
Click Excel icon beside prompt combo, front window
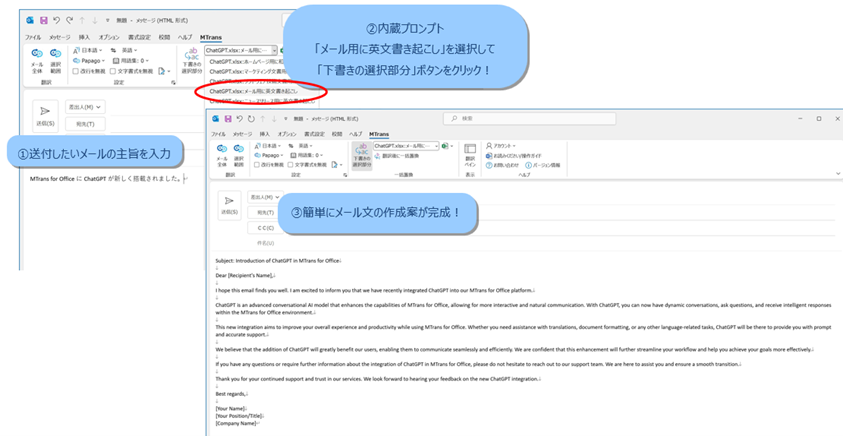(x=445, y=146)
